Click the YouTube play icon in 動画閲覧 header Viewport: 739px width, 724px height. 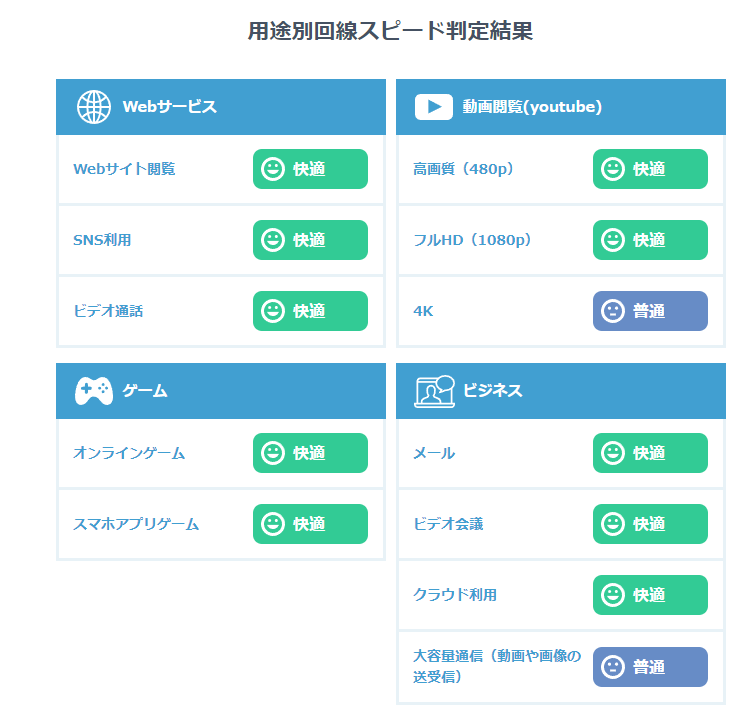(434, 107)
